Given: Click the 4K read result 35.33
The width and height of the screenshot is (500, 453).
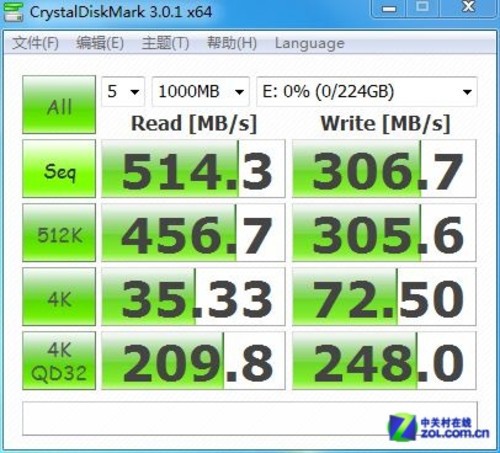Looking at the screenshot, I should pos(193,297).
